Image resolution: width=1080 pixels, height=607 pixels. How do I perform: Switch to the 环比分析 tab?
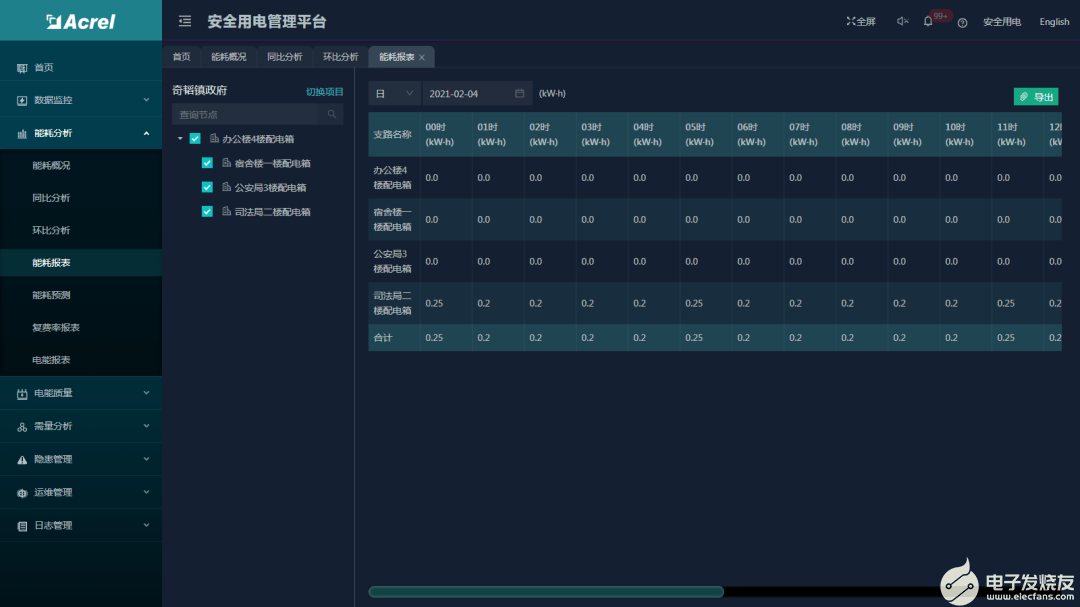coord(340,56)
